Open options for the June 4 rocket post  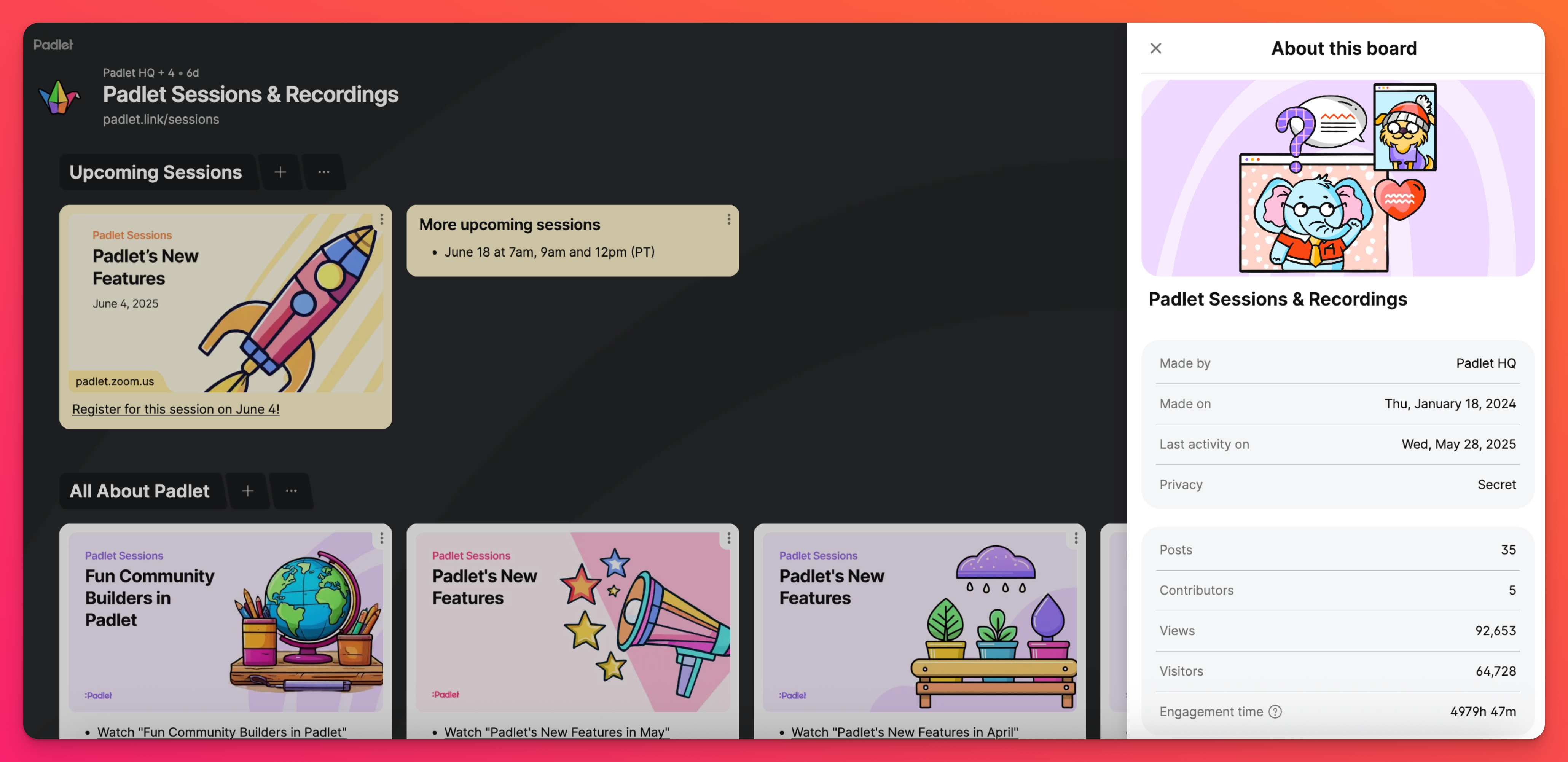click(382, 219)
